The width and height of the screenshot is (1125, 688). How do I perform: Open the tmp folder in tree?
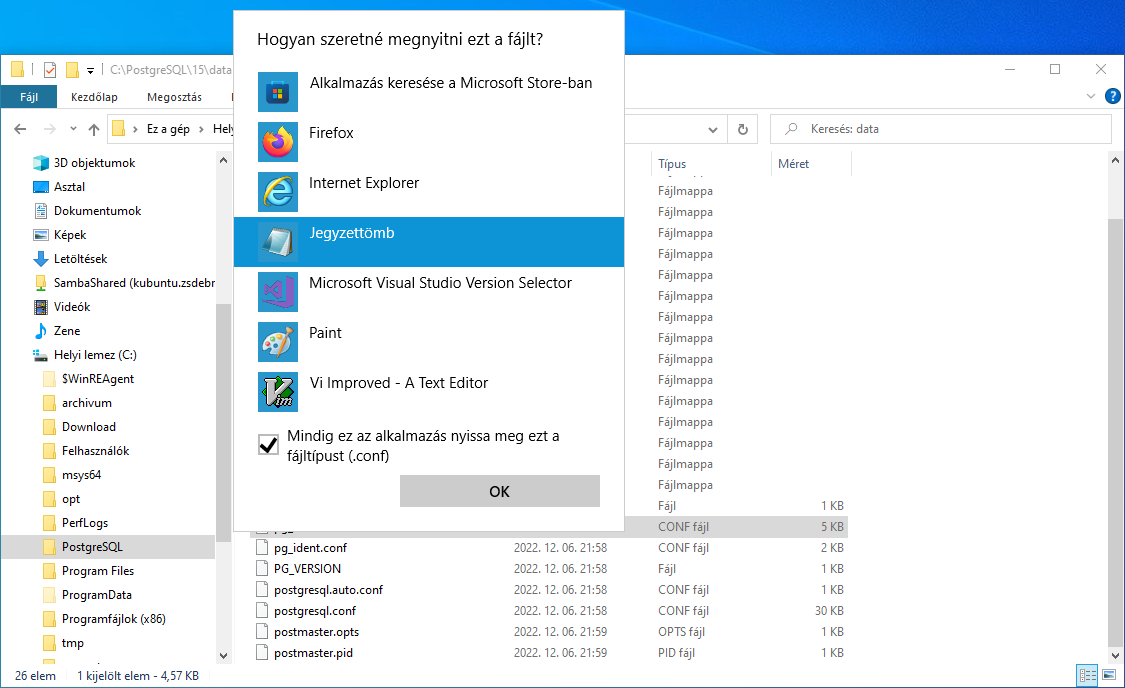tap(72, 643)
